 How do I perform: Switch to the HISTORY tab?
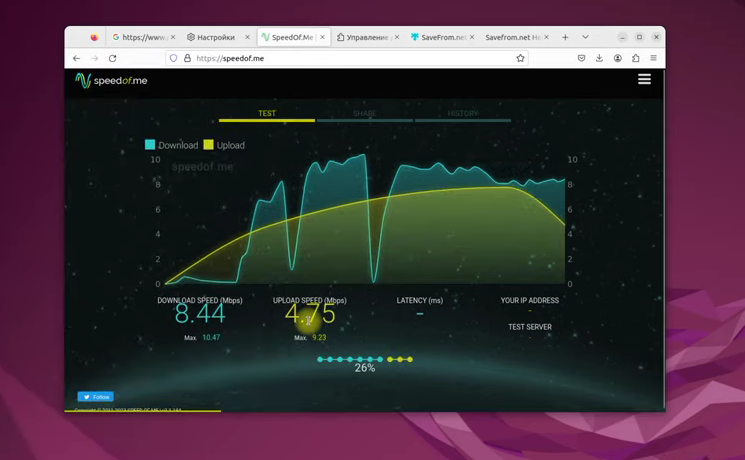tap(462, 114)
